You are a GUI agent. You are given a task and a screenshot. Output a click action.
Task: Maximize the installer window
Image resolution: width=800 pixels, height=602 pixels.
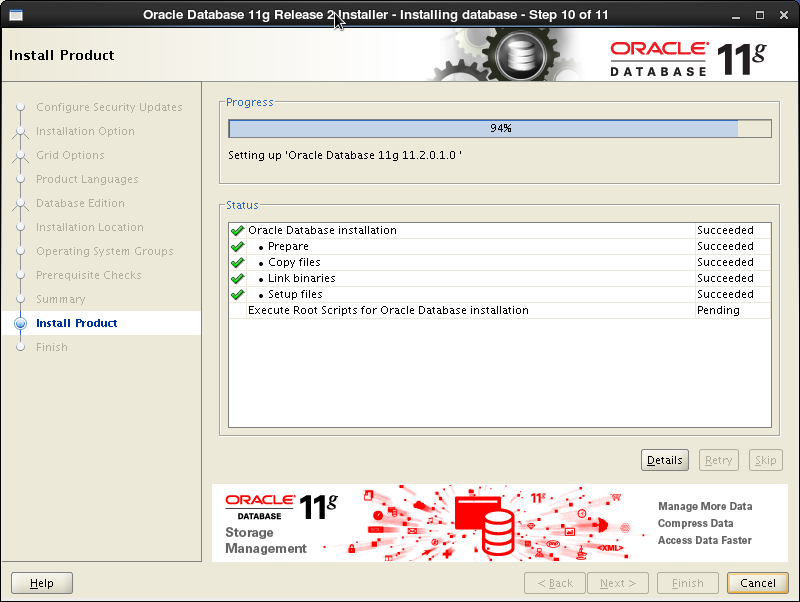760,15
